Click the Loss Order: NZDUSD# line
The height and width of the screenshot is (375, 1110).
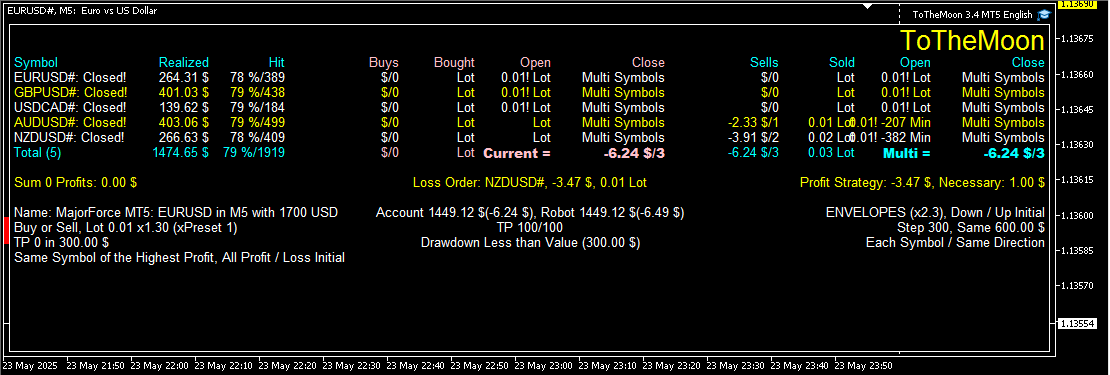pyautogui.click(x=530, y=183)
